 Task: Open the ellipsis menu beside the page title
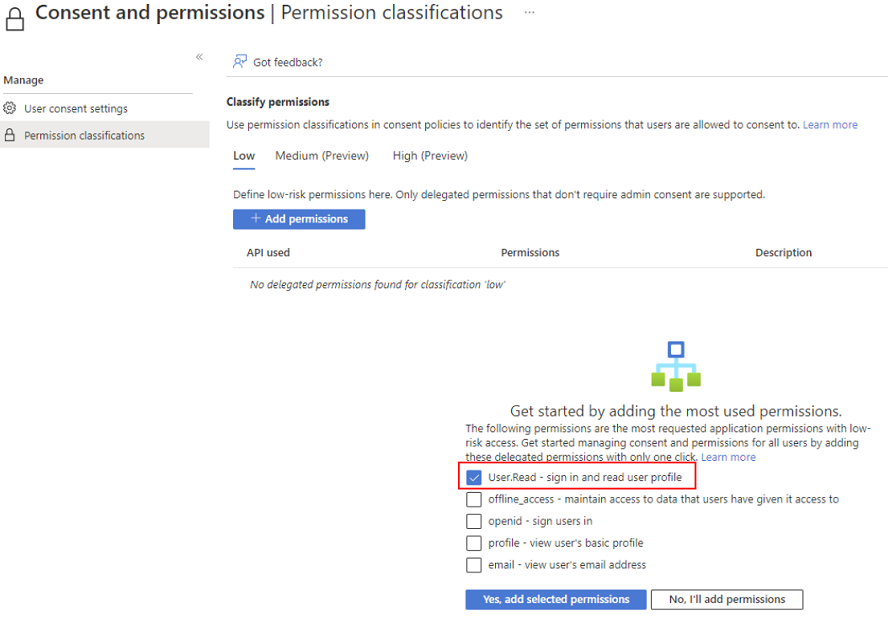point(528,13)
